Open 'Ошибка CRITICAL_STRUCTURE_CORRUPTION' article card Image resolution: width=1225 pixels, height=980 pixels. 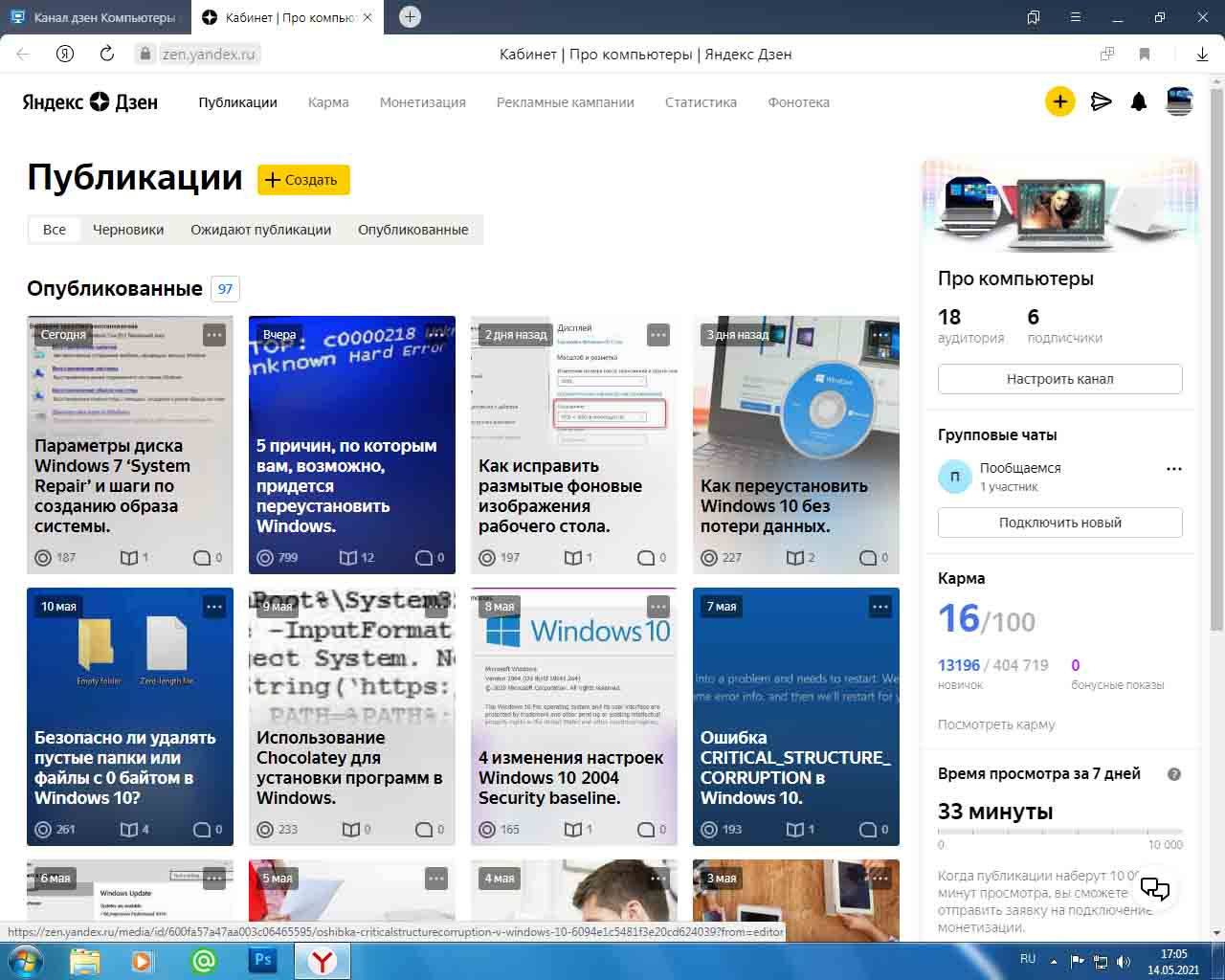pyautogui.click(x=796, y=717)
